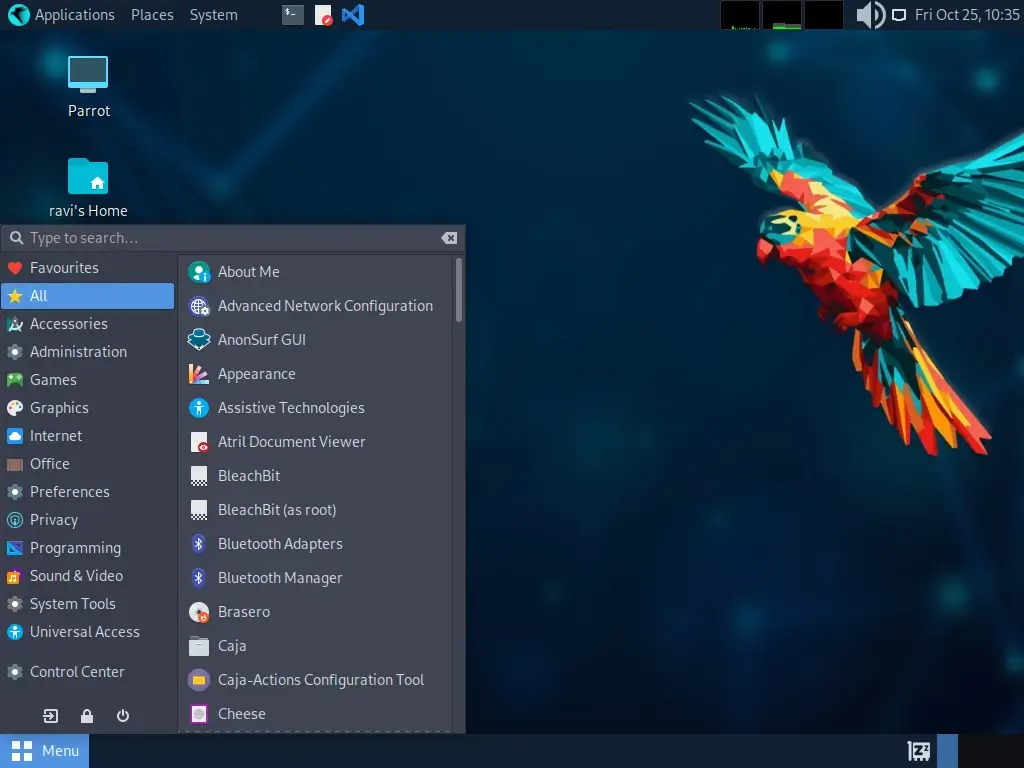Launch AnonSurf GUI from the list
The height and width of the screenshot is (768, 1024).
point(261,340)
